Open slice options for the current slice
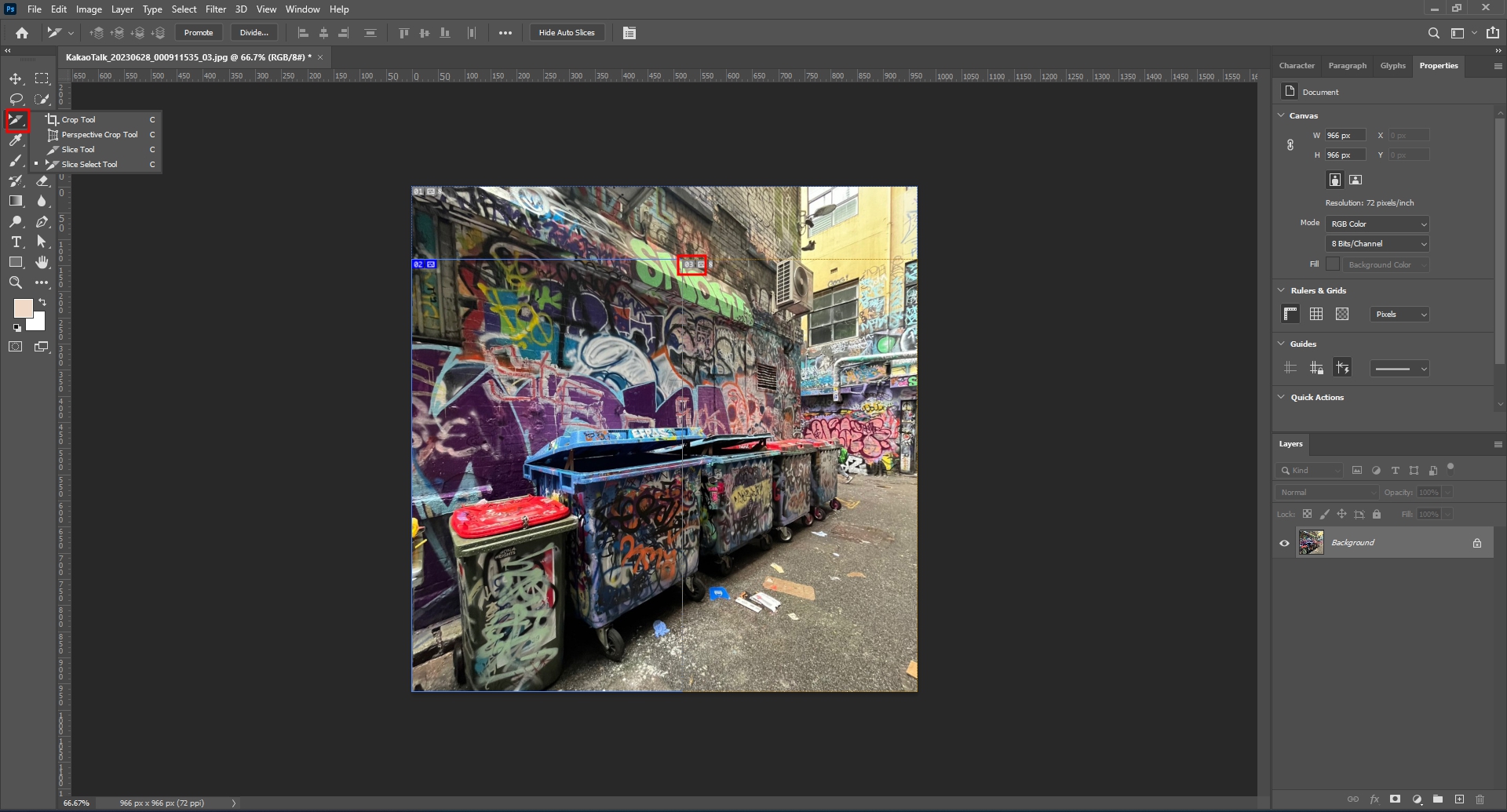This screenshot has height=812, width=1507. coord(629,33)
